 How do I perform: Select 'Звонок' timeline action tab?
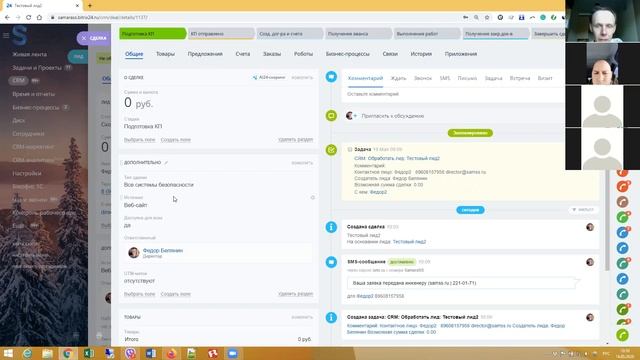click(422, 78)
